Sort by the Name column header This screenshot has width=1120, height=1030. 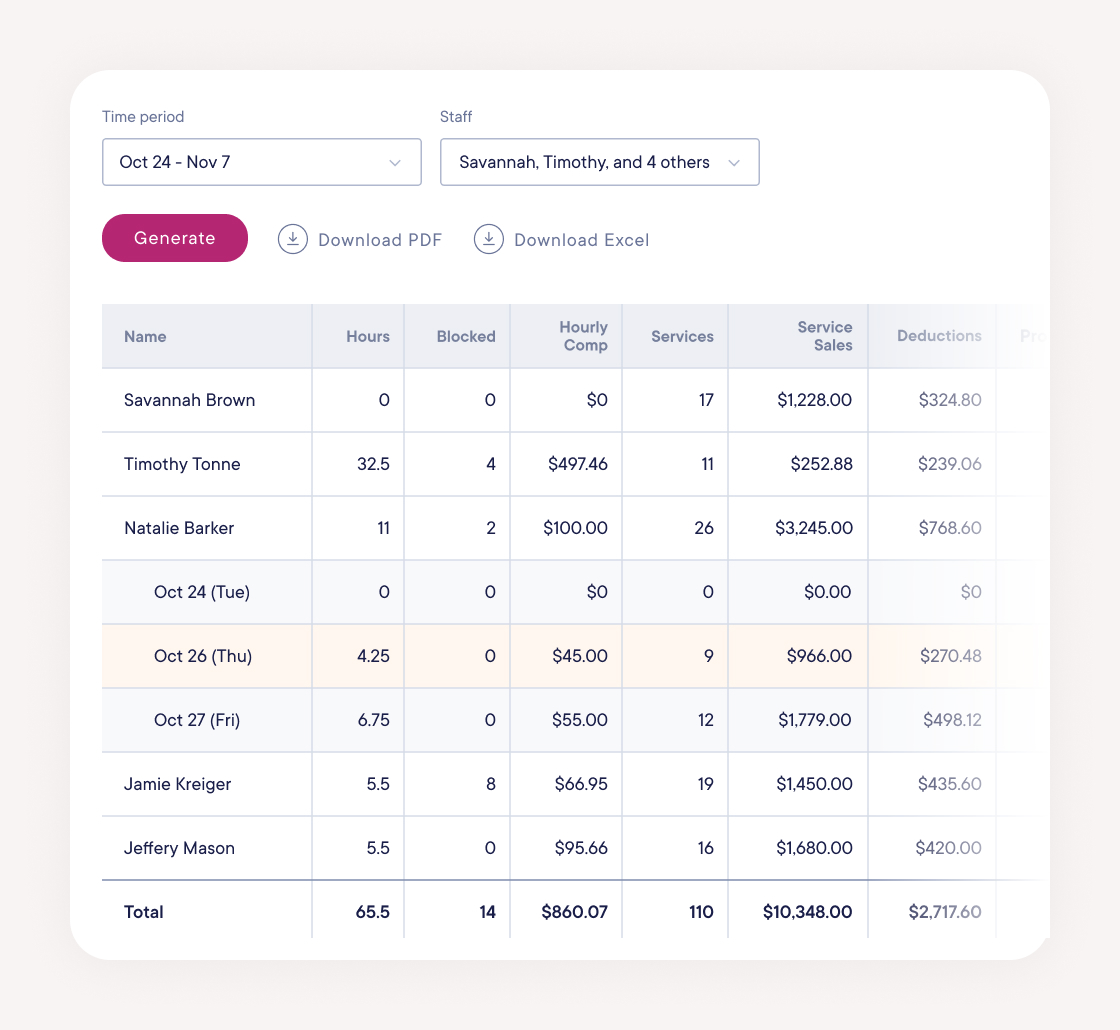(x=145, y=336)
